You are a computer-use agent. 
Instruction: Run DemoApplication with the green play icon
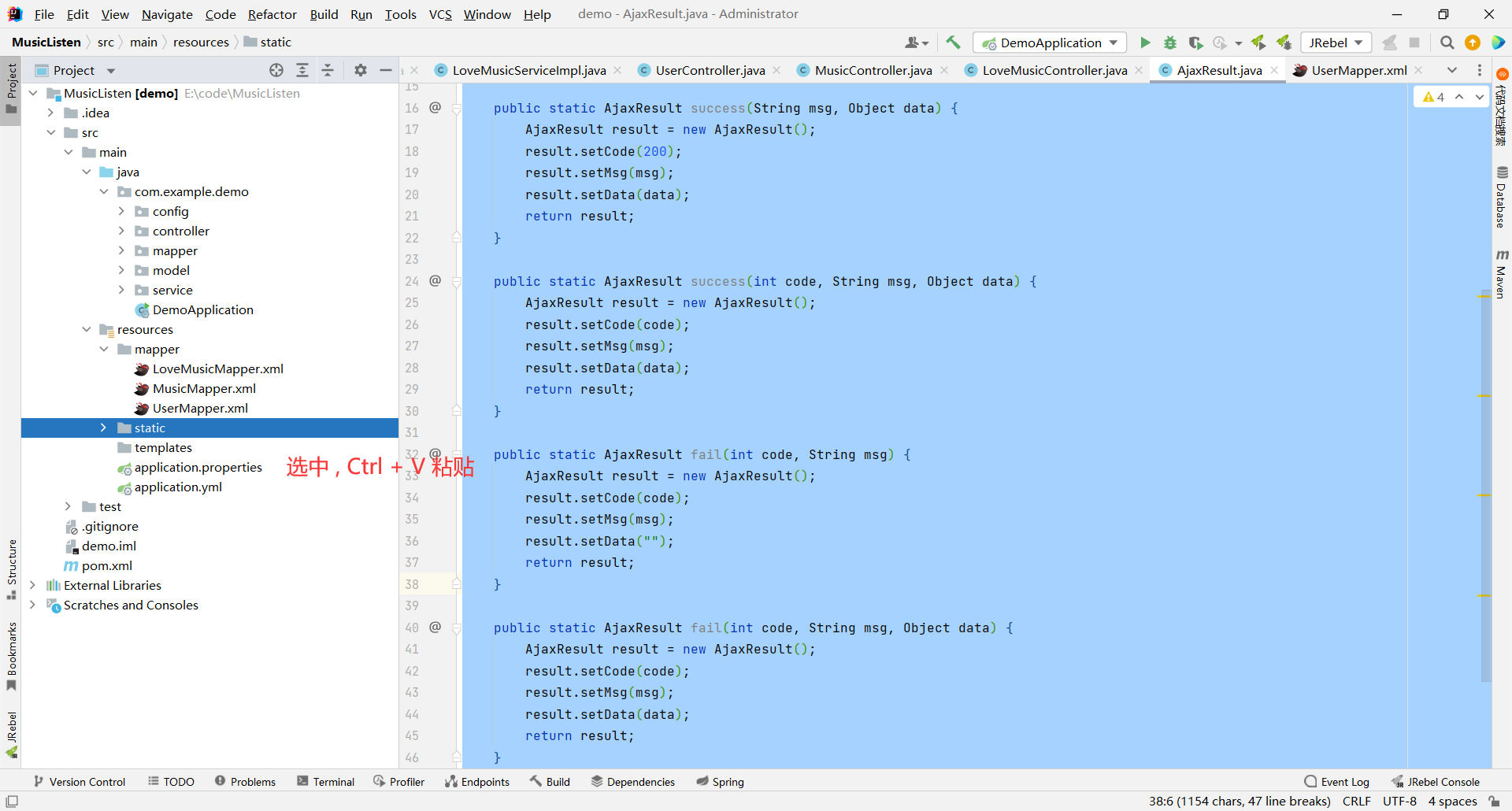click(x=1145, y=43)
